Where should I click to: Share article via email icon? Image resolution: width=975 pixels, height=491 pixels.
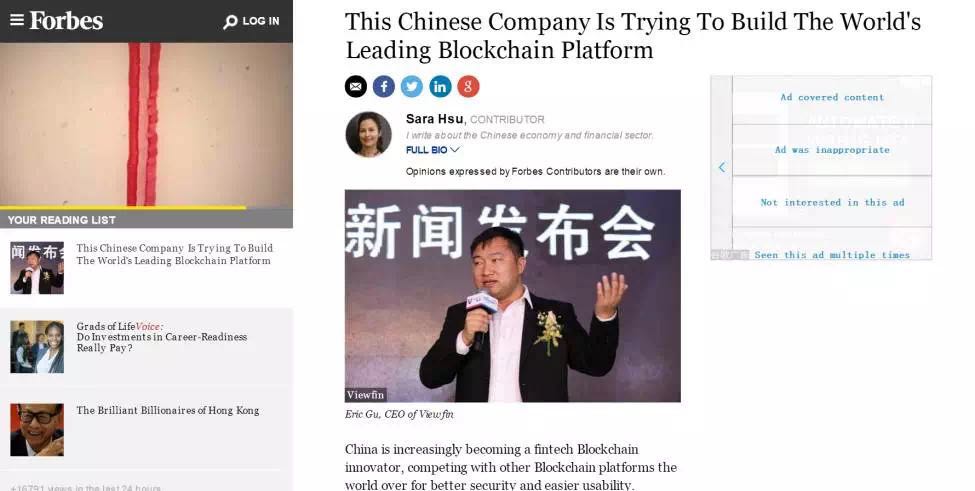click(356, 86)
